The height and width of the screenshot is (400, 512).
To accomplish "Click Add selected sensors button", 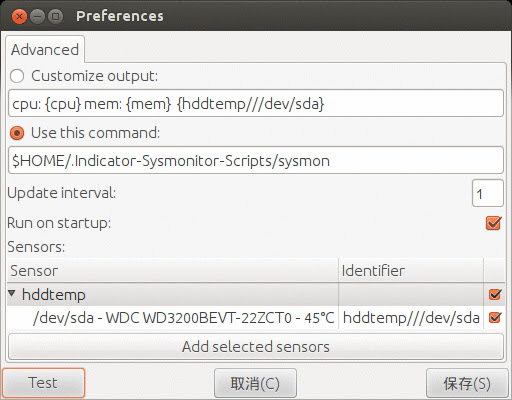I will click(x=256, y=347).
